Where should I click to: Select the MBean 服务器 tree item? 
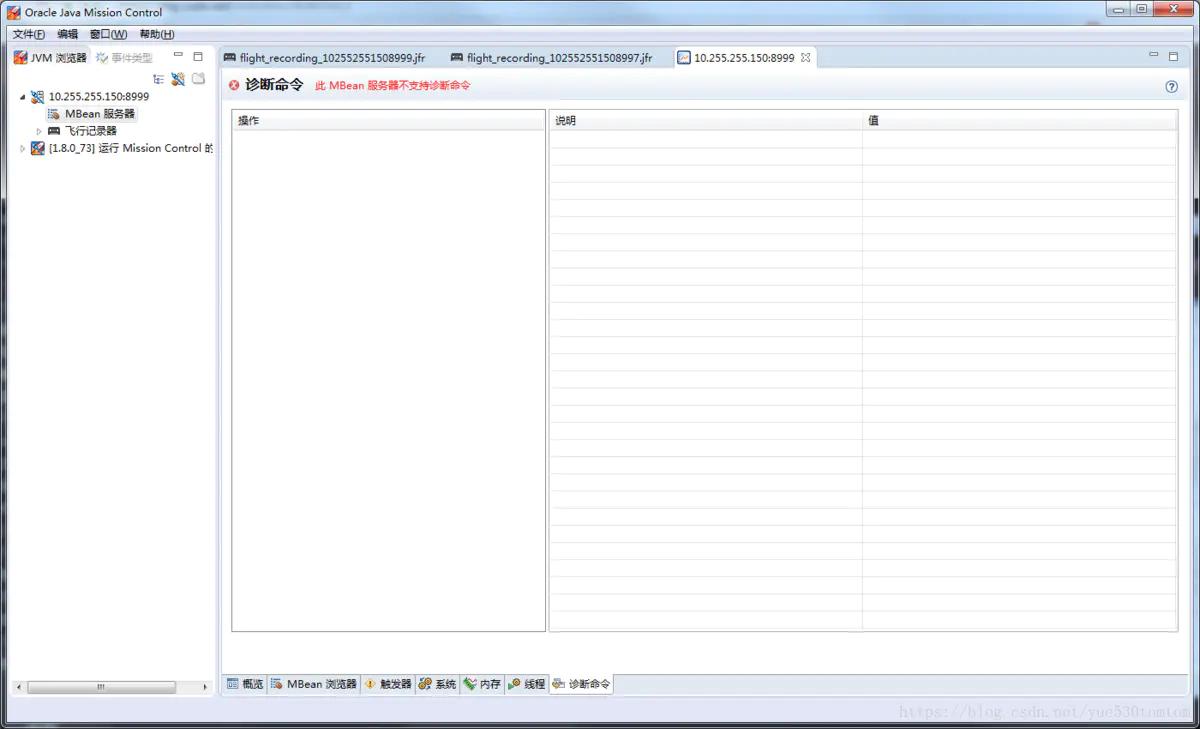coord(99,113)
